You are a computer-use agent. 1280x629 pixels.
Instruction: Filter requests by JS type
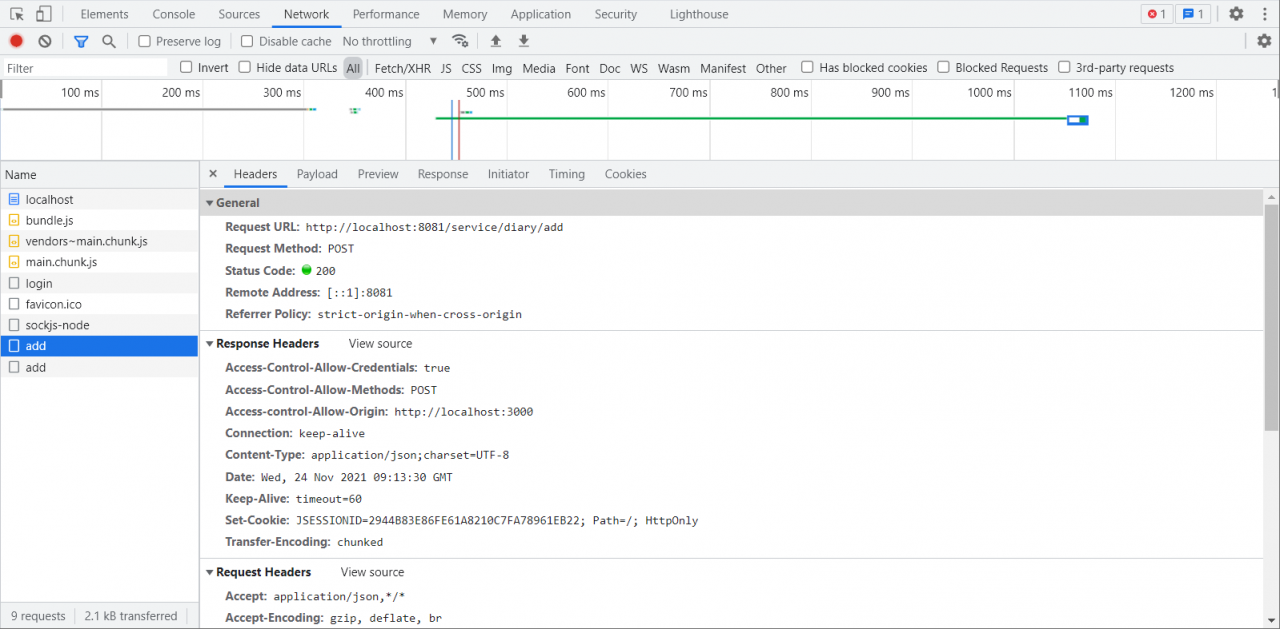click(x=446, y=68)
